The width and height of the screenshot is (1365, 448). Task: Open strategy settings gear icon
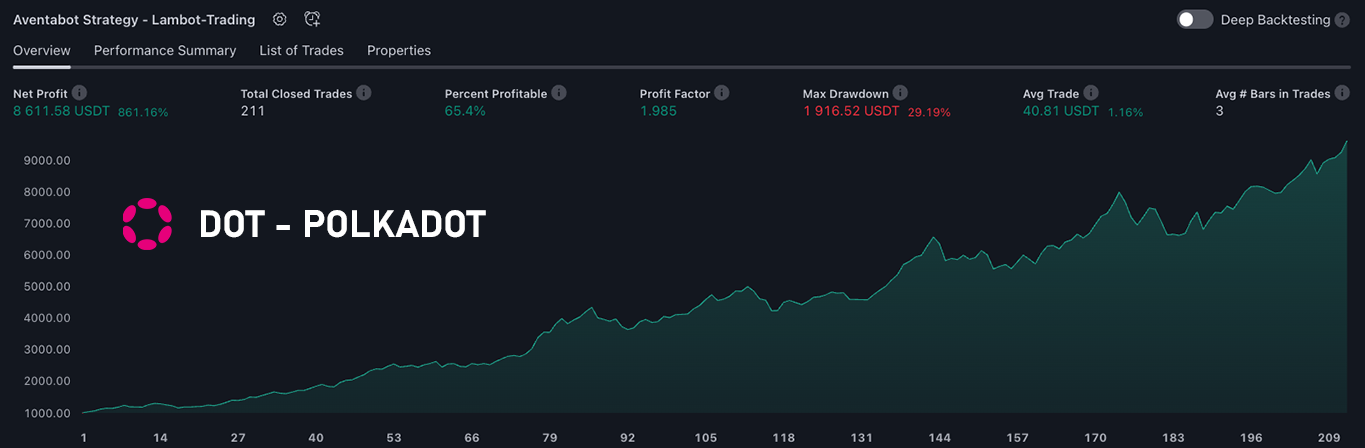point(280,19)
